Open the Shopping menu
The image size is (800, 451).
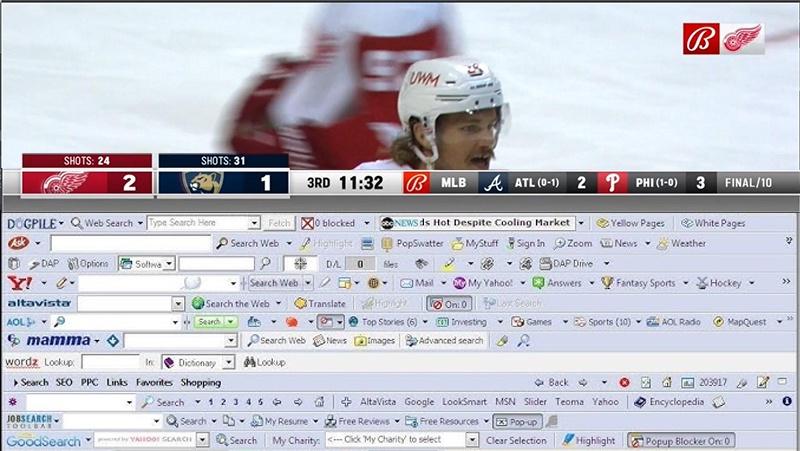click(201, 382)
